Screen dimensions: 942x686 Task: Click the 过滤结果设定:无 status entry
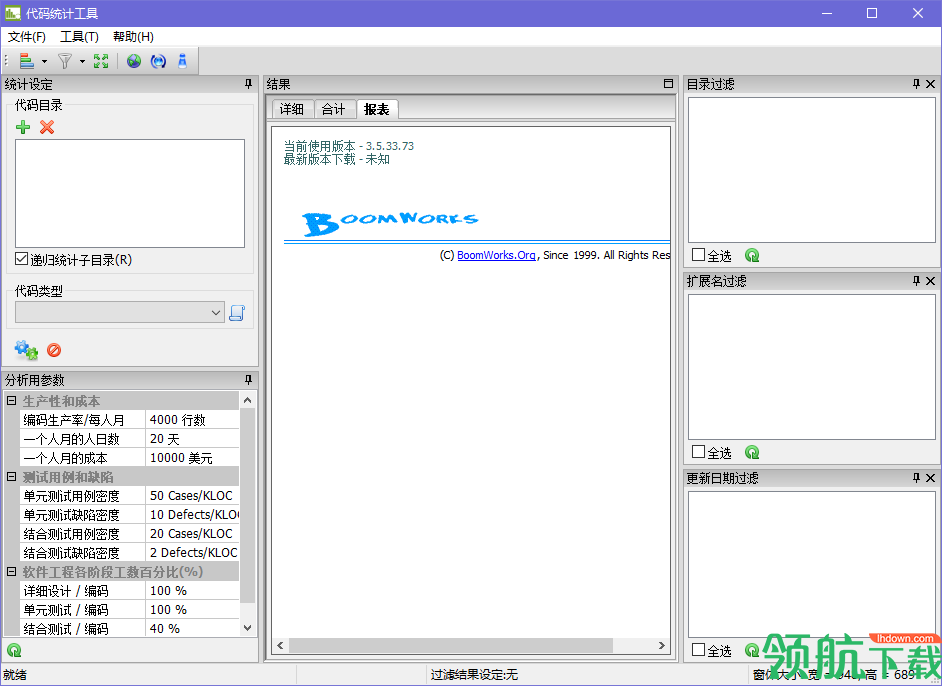[474, 675]
